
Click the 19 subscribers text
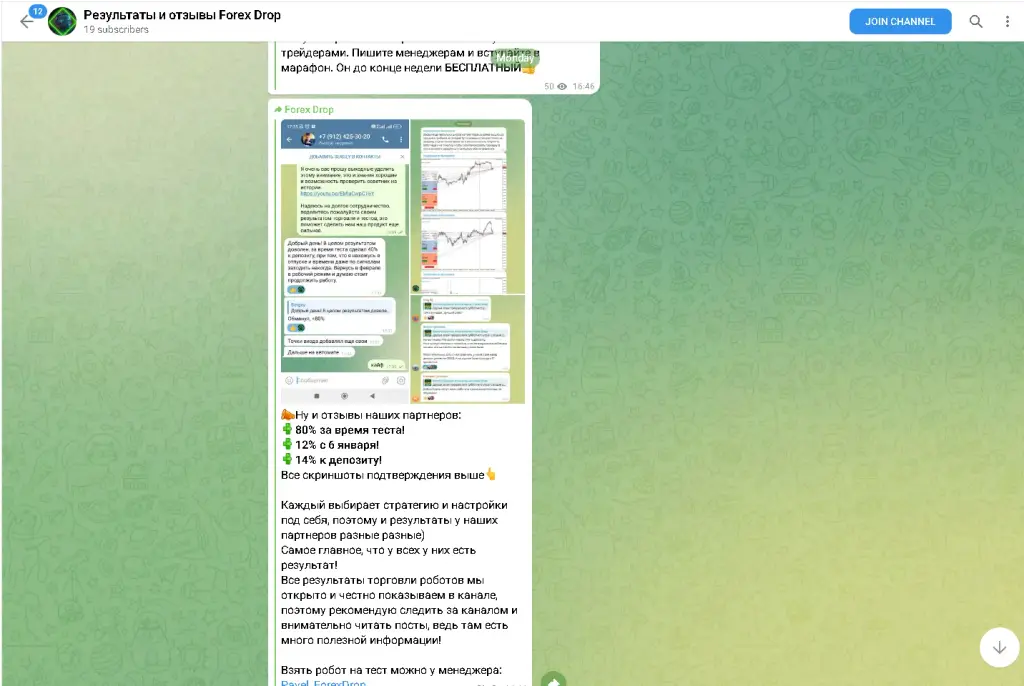(116, 29)
